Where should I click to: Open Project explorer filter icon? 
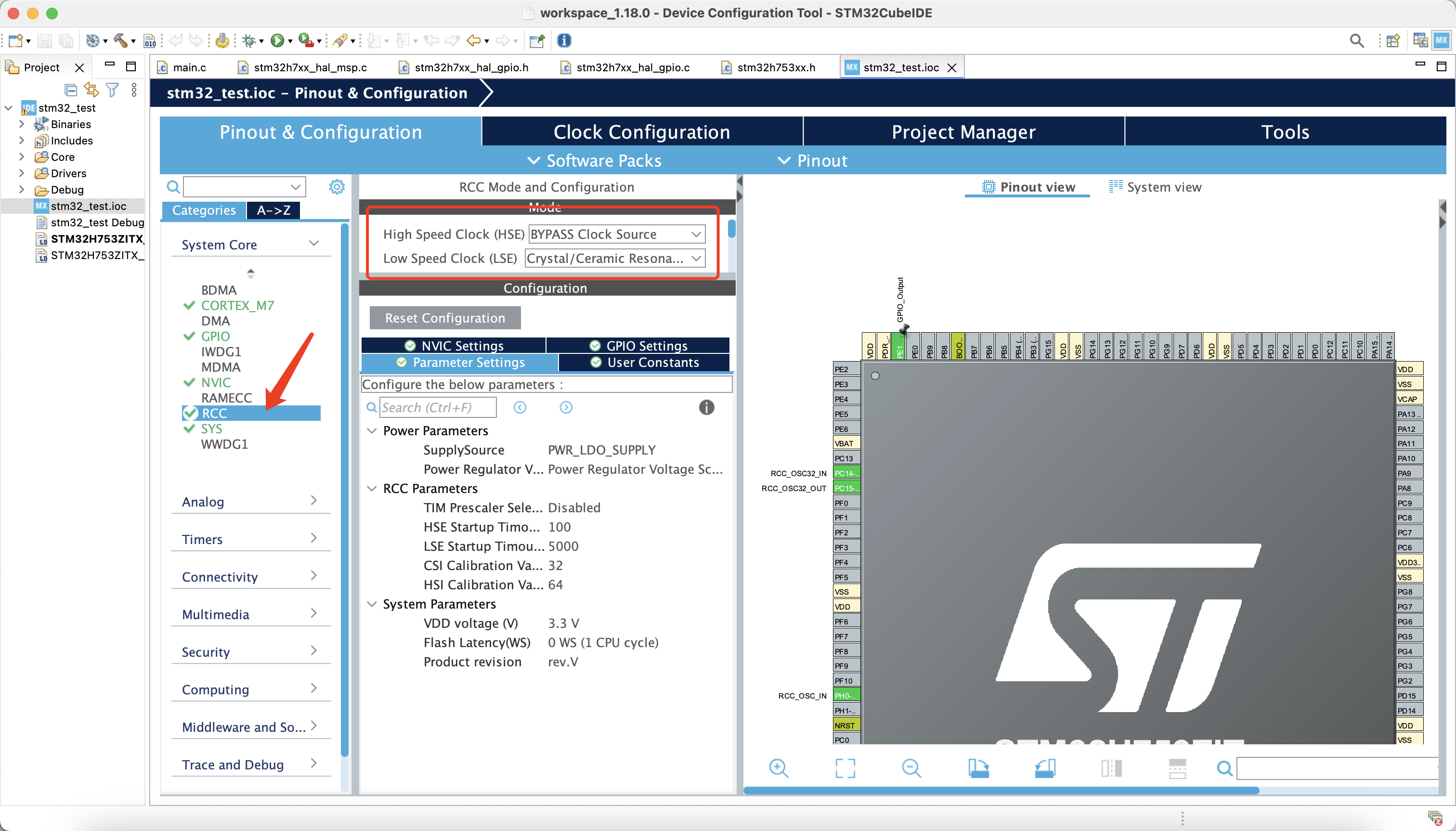click(x=113, y=90)
